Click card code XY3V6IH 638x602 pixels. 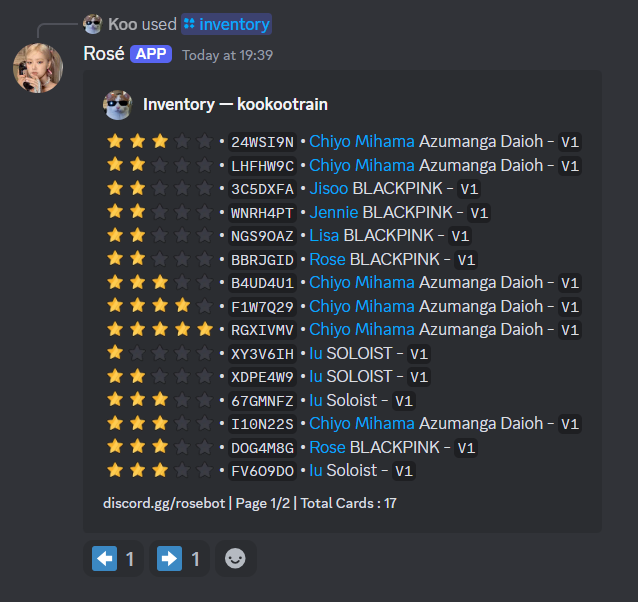[x=262, y=354]
